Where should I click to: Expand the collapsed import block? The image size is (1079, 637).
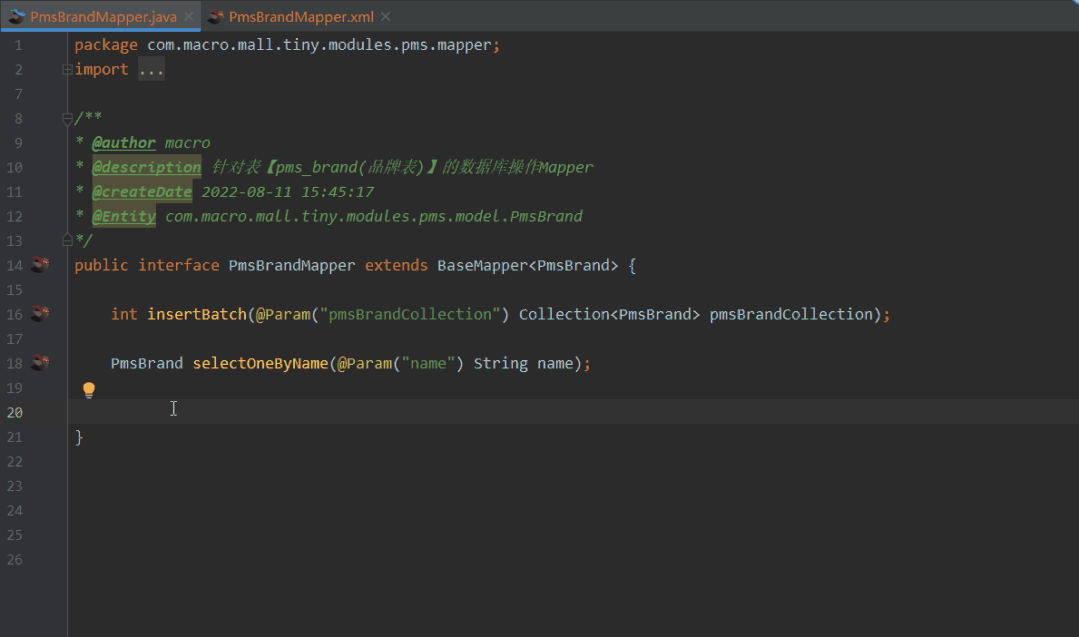pyautogui.click(x=67, y=69)
